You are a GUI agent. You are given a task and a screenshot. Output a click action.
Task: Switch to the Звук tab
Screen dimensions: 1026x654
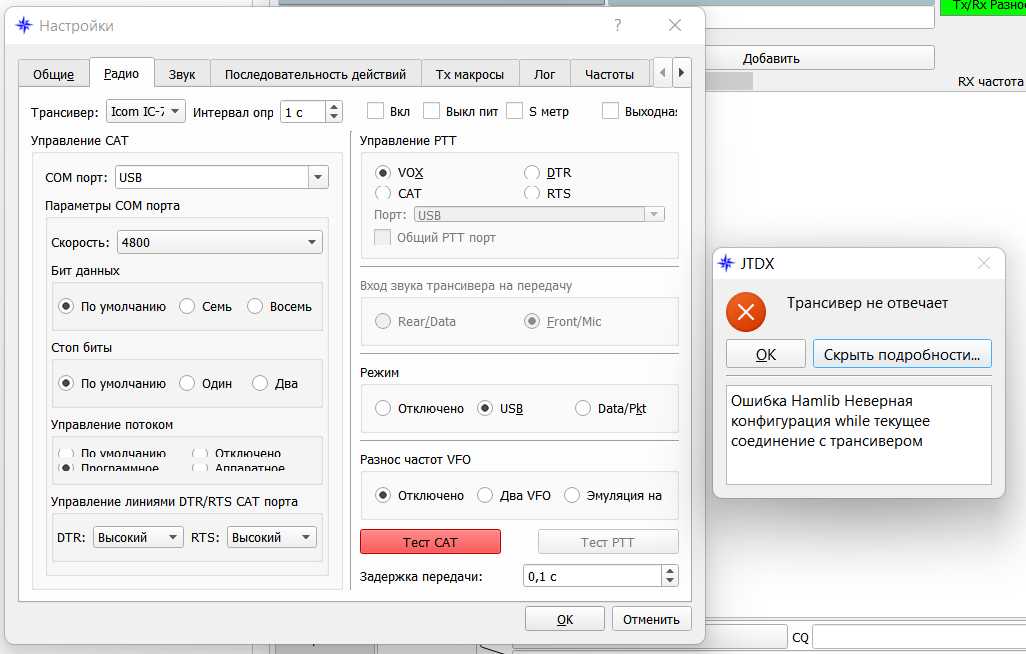182,74
